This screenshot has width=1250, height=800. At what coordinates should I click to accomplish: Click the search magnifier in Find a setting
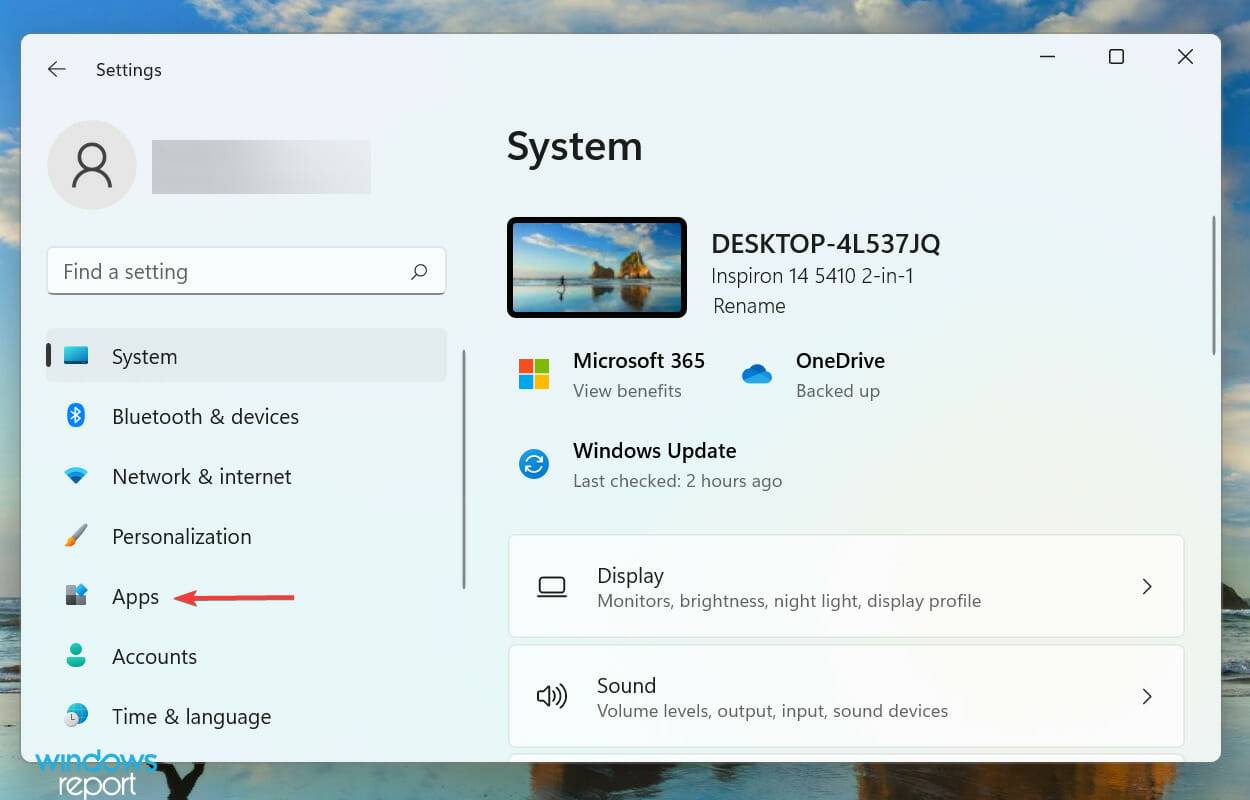pos(419,271)
